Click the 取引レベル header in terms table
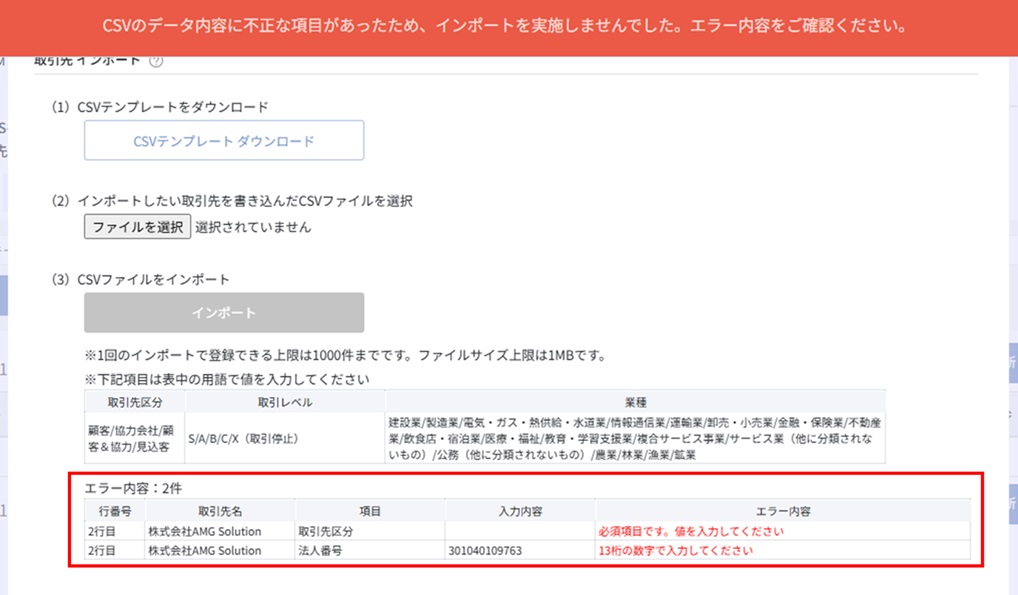1018x595 pixels. 285,402
